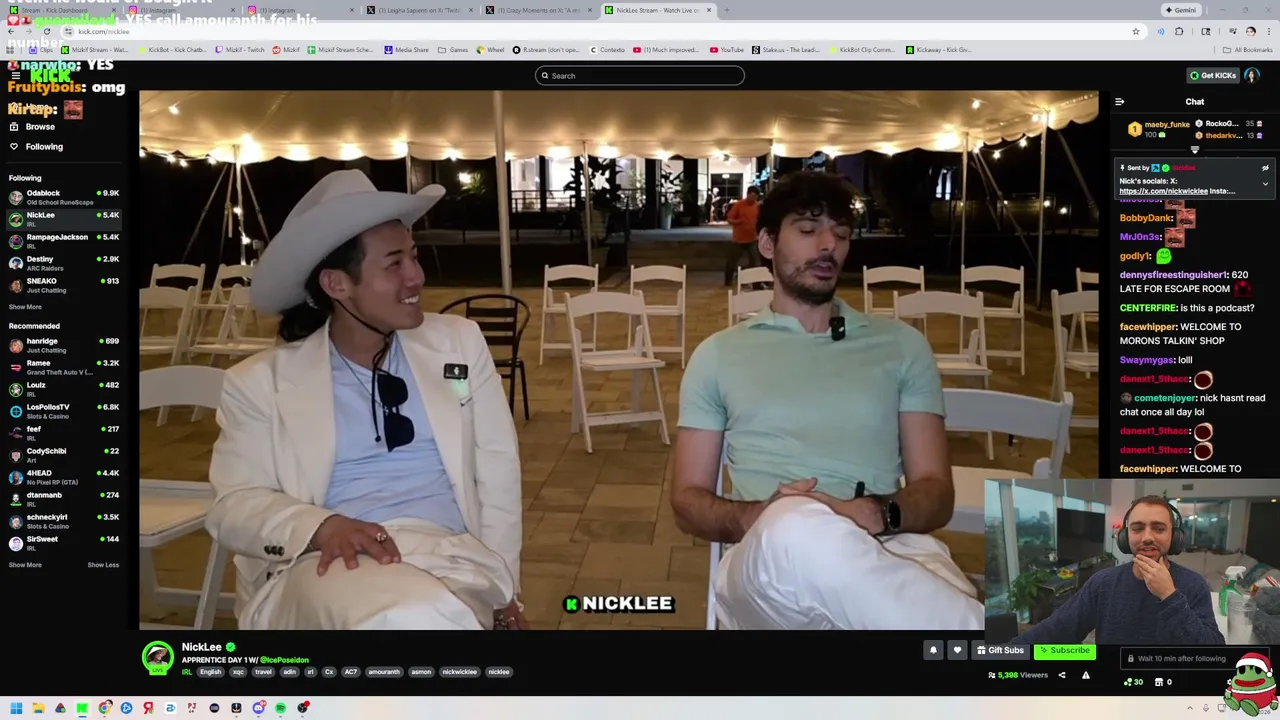Open Discord from the taskbar
Screen dimensions: 1280x720
pyautogui.click(x=258, y=708)
